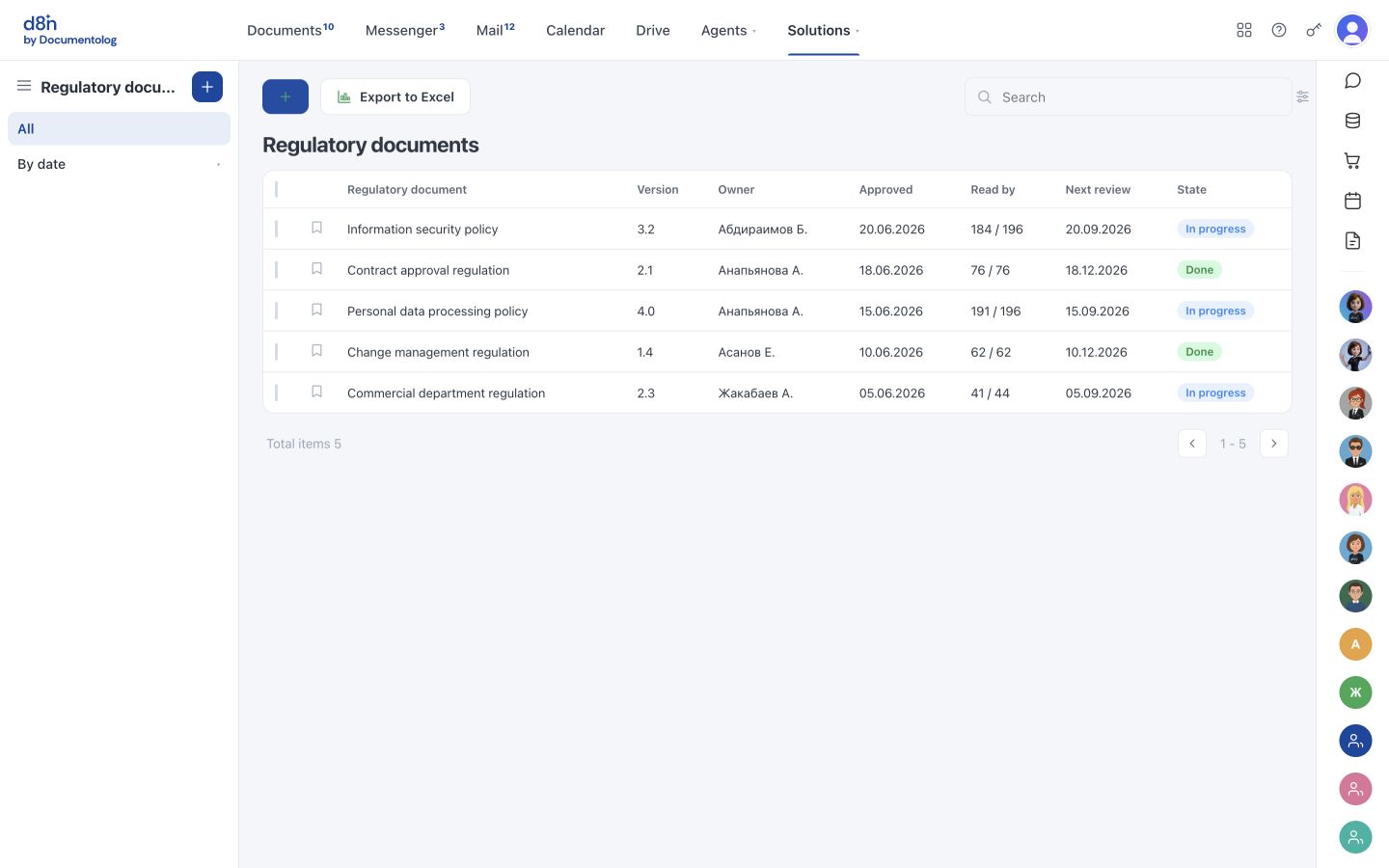
Task: Click the Search input field
Action: 1129,96
